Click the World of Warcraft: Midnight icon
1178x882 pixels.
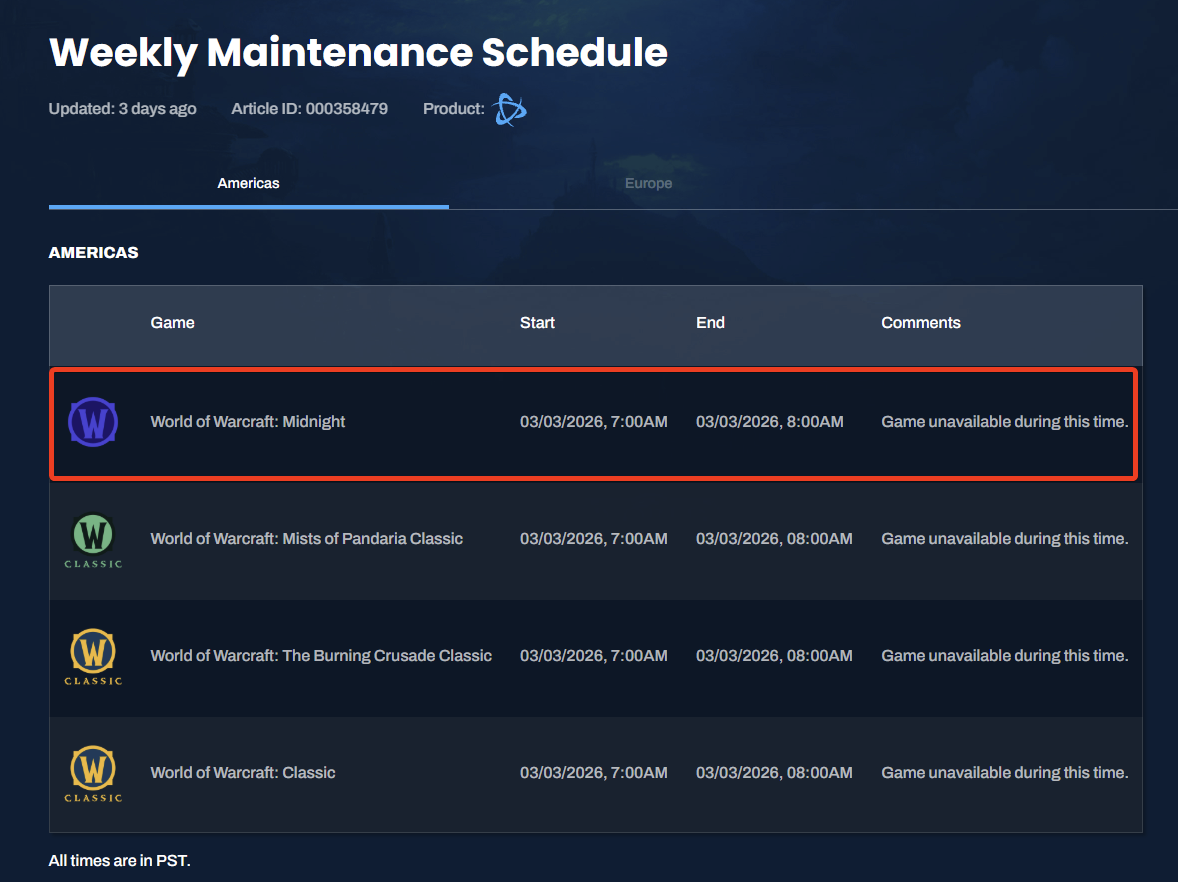click(x=93, y=422)
